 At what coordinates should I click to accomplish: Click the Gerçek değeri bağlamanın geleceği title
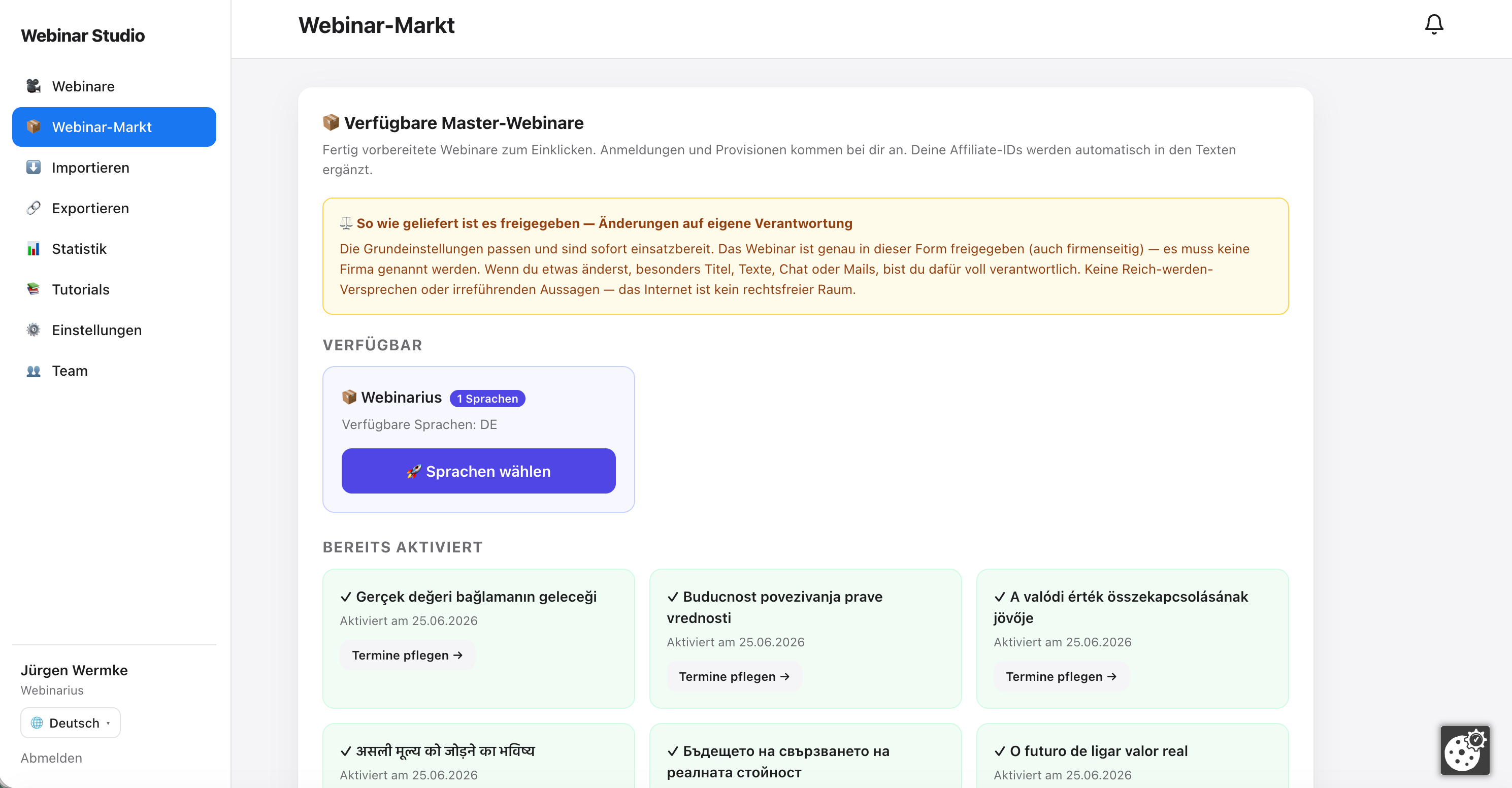click(476, 597)
